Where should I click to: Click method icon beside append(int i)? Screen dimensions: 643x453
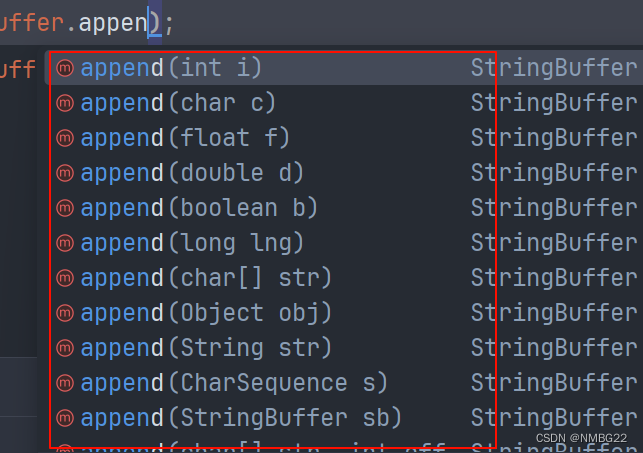(x=65, y=68)
